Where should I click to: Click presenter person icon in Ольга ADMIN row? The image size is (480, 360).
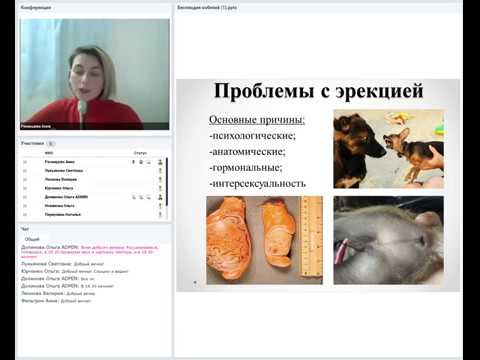[x=160, y=197]
